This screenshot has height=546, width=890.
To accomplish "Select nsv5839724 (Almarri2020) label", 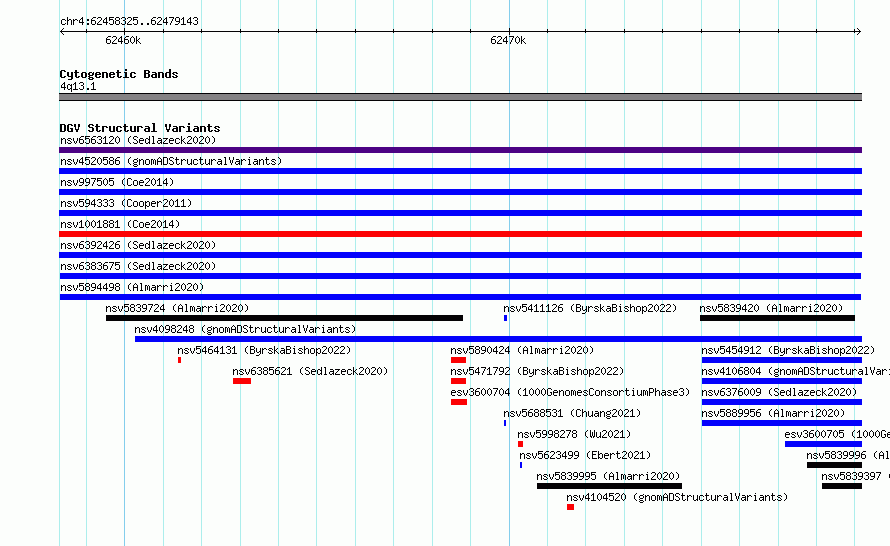I will tap(177, 308).
